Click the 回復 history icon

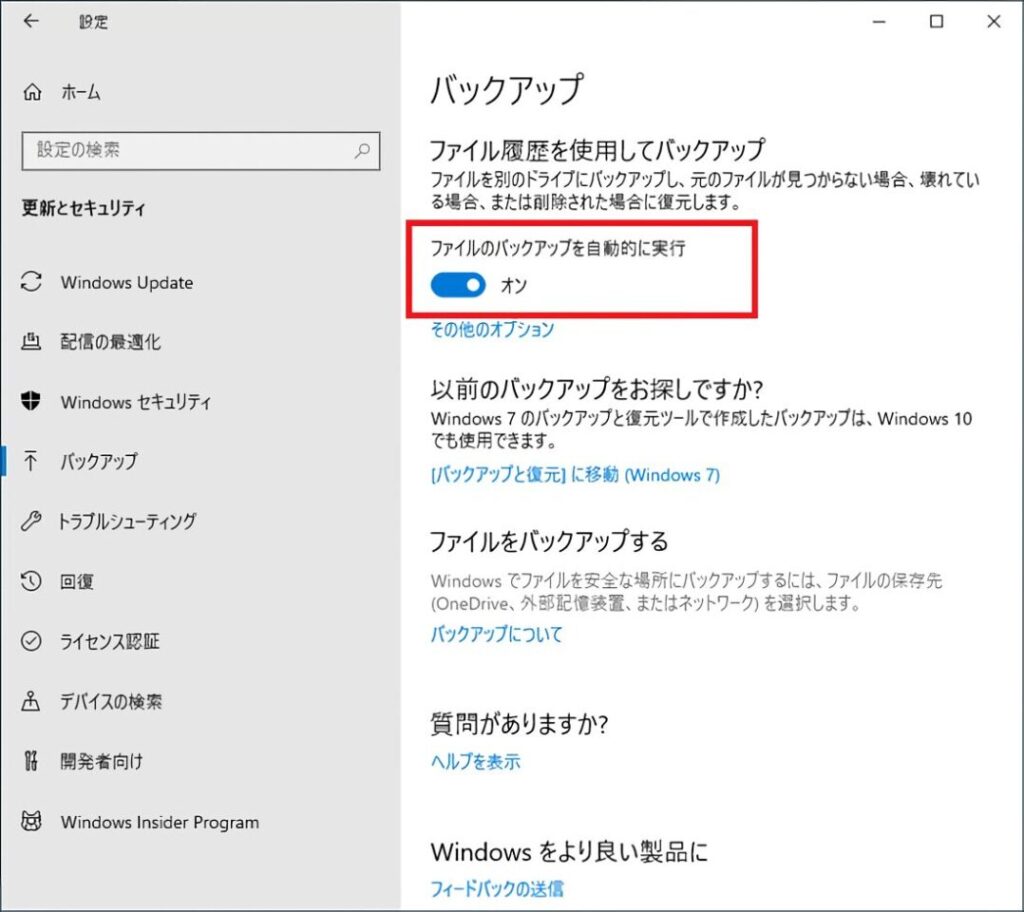pyautogui.click(x=32, y=581)
